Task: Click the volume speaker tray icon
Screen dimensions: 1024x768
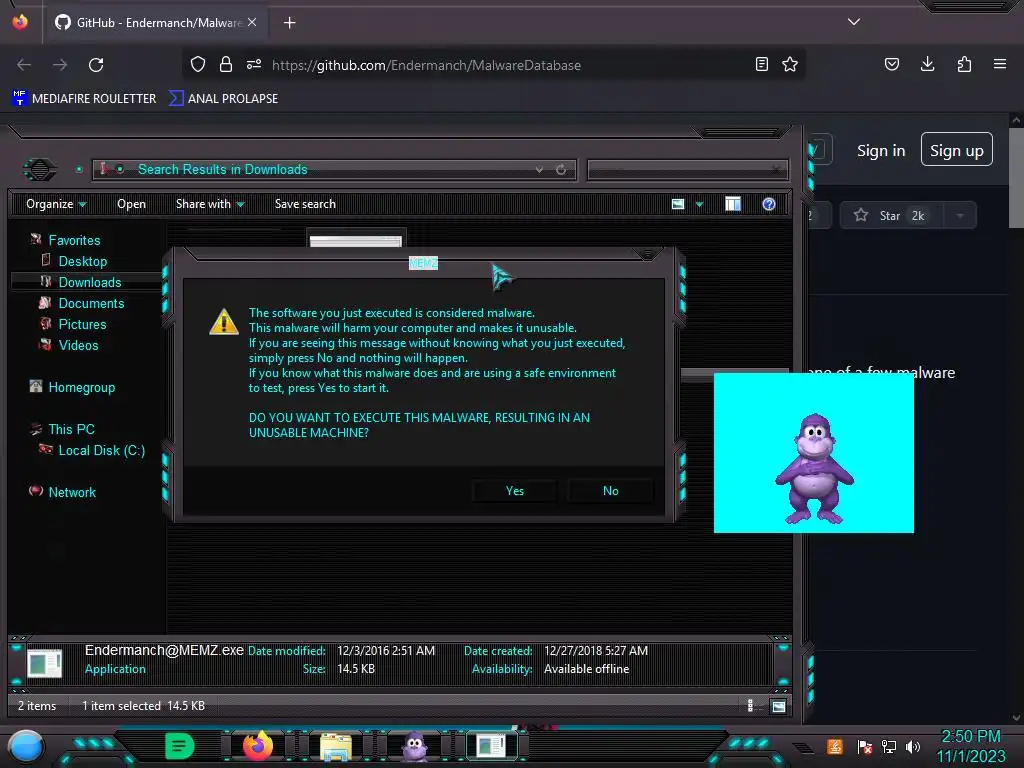Action: (913, 746)
